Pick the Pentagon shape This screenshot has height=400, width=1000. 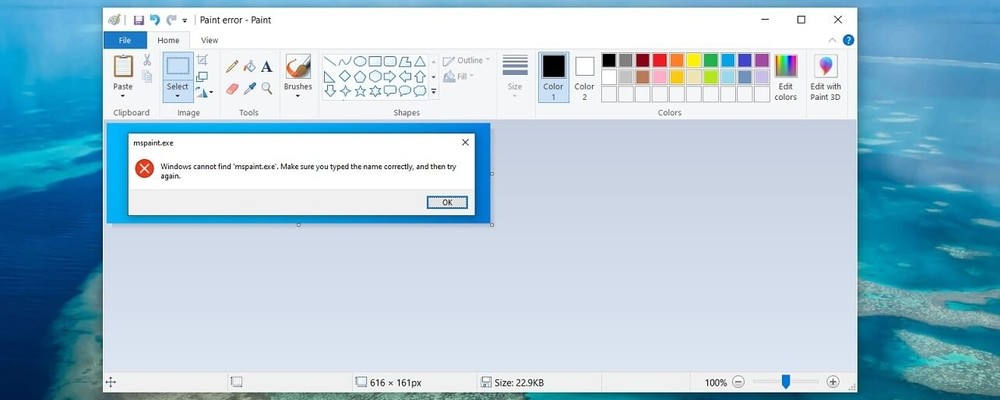point(360,76)
